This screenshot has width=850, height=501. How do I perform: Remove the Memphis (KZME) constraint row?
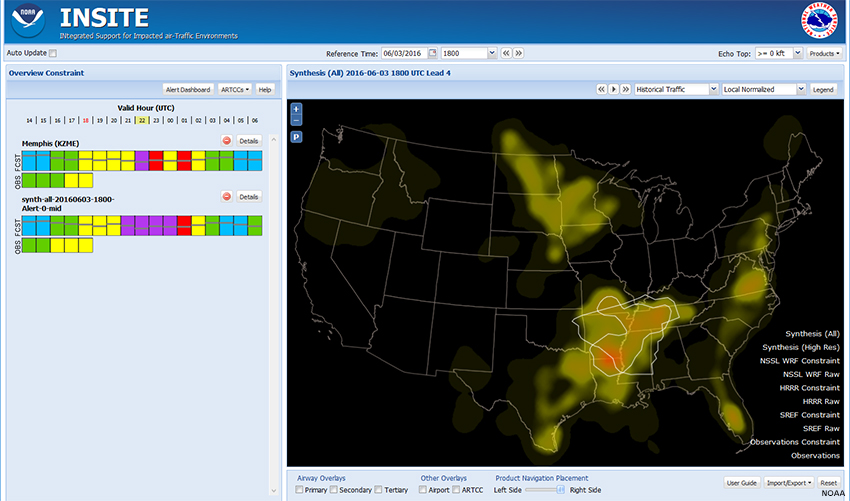pyautogui.click(x=227, y=141)
